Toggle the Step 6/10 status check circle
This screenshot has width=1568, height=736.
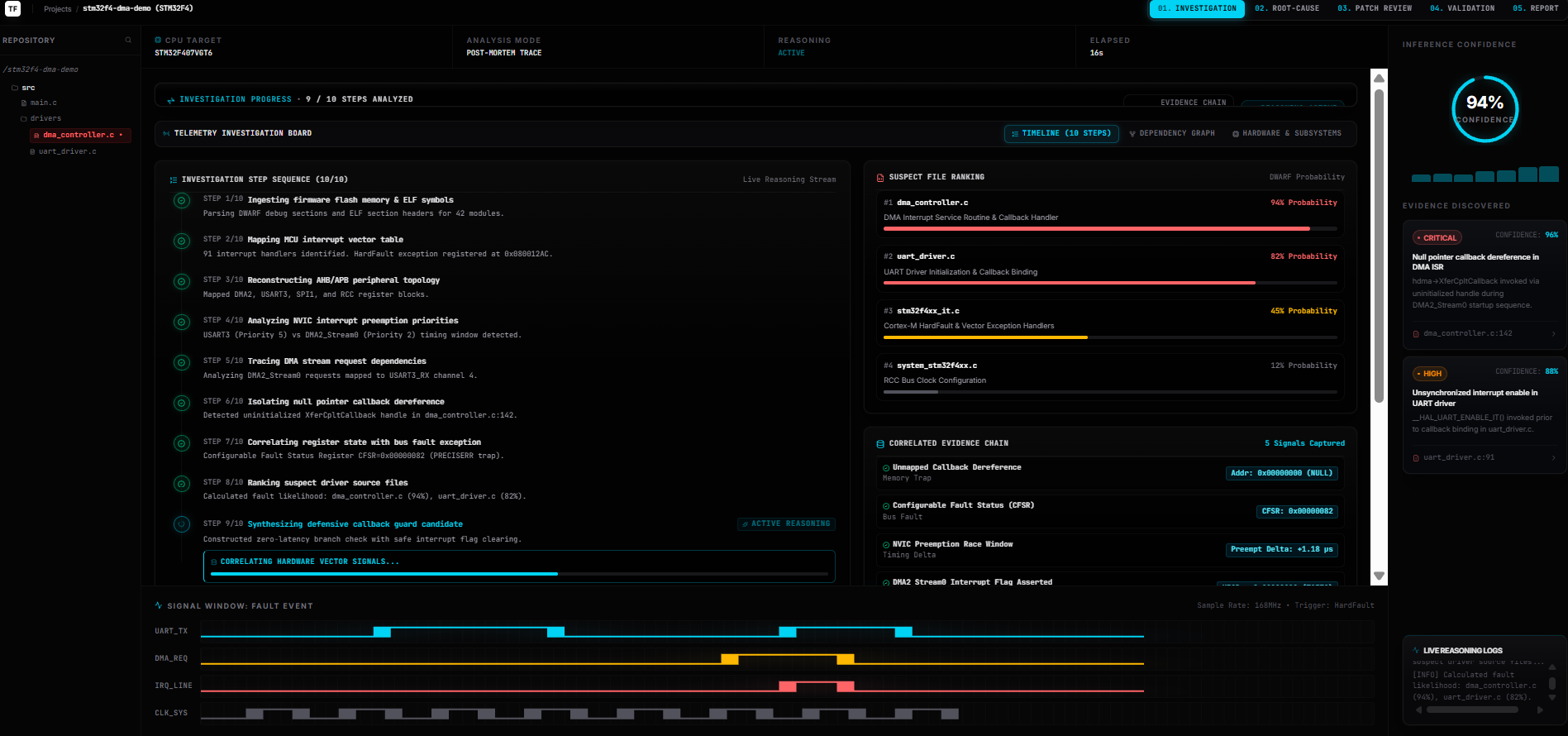(182, 403)
